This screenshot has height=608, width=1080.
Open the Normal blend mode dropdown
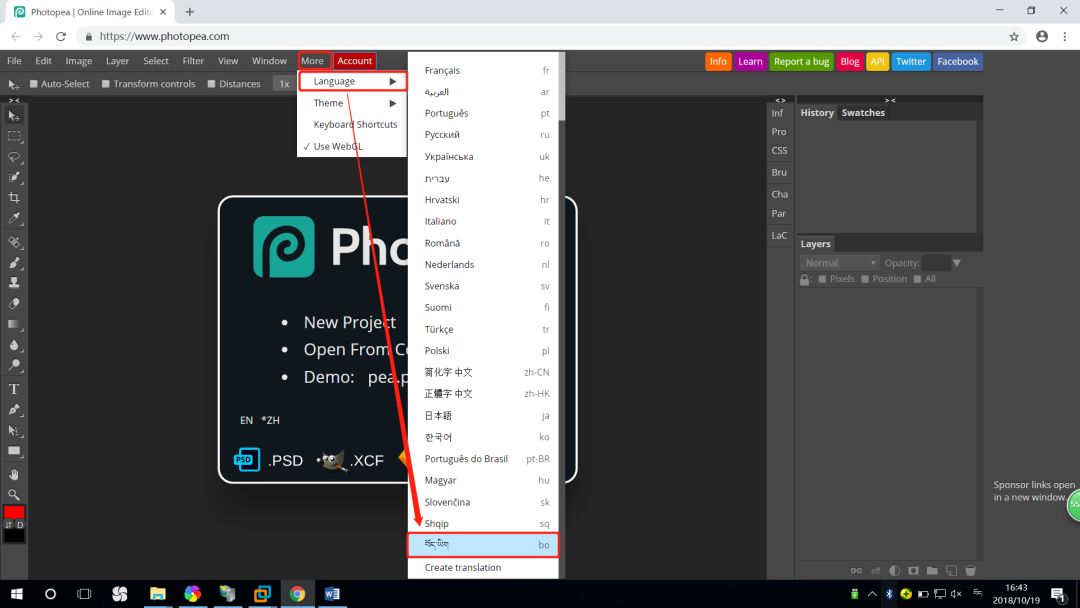coord(839,263)
